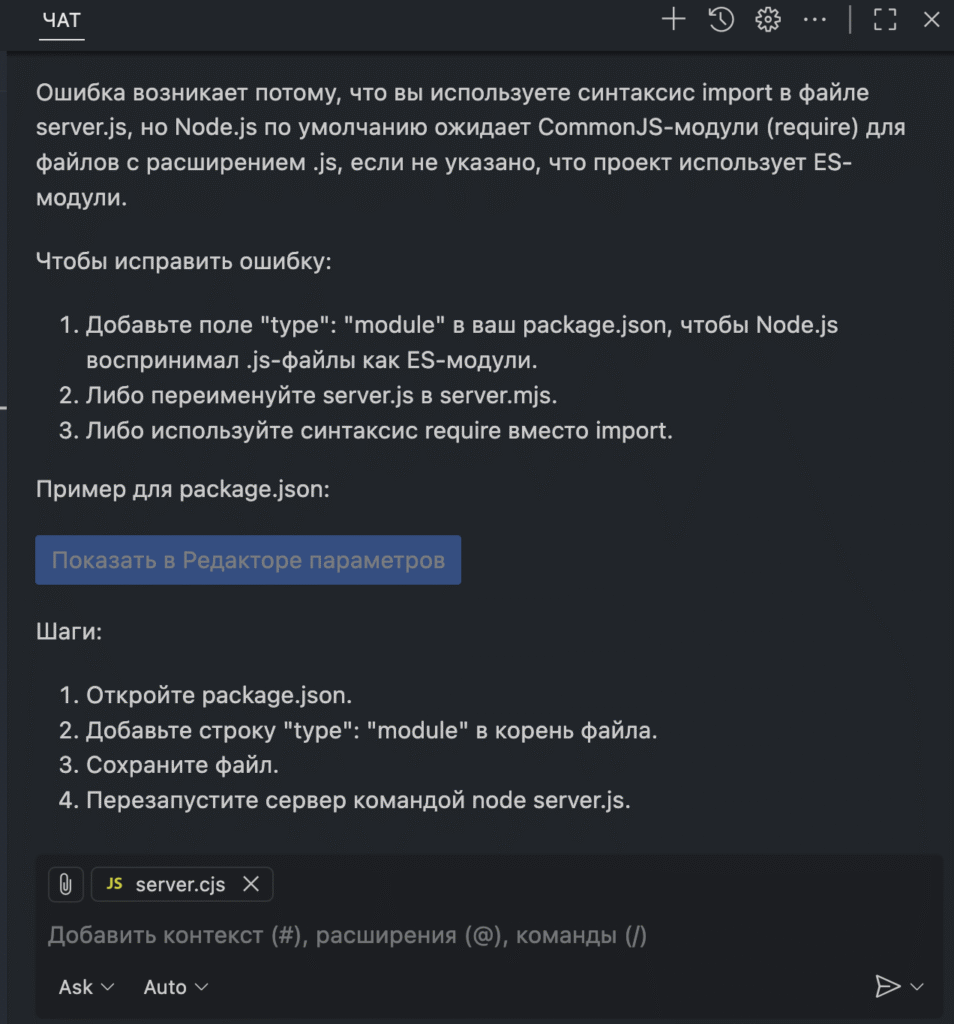Close the chat panel
Image resolution: width=954 pixels, height=1024 pixels.
[931, 19]
